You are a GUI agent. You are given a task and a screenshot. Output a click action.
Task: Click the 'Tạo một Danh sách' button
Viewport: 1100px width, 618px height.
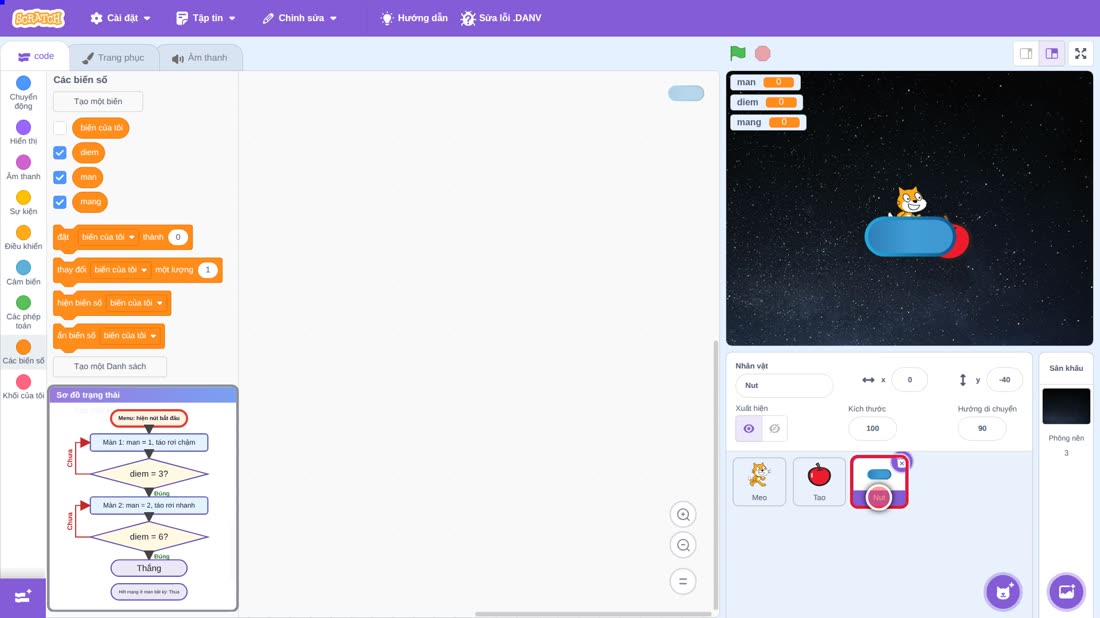pyautogui.click(x=110, y=366)
